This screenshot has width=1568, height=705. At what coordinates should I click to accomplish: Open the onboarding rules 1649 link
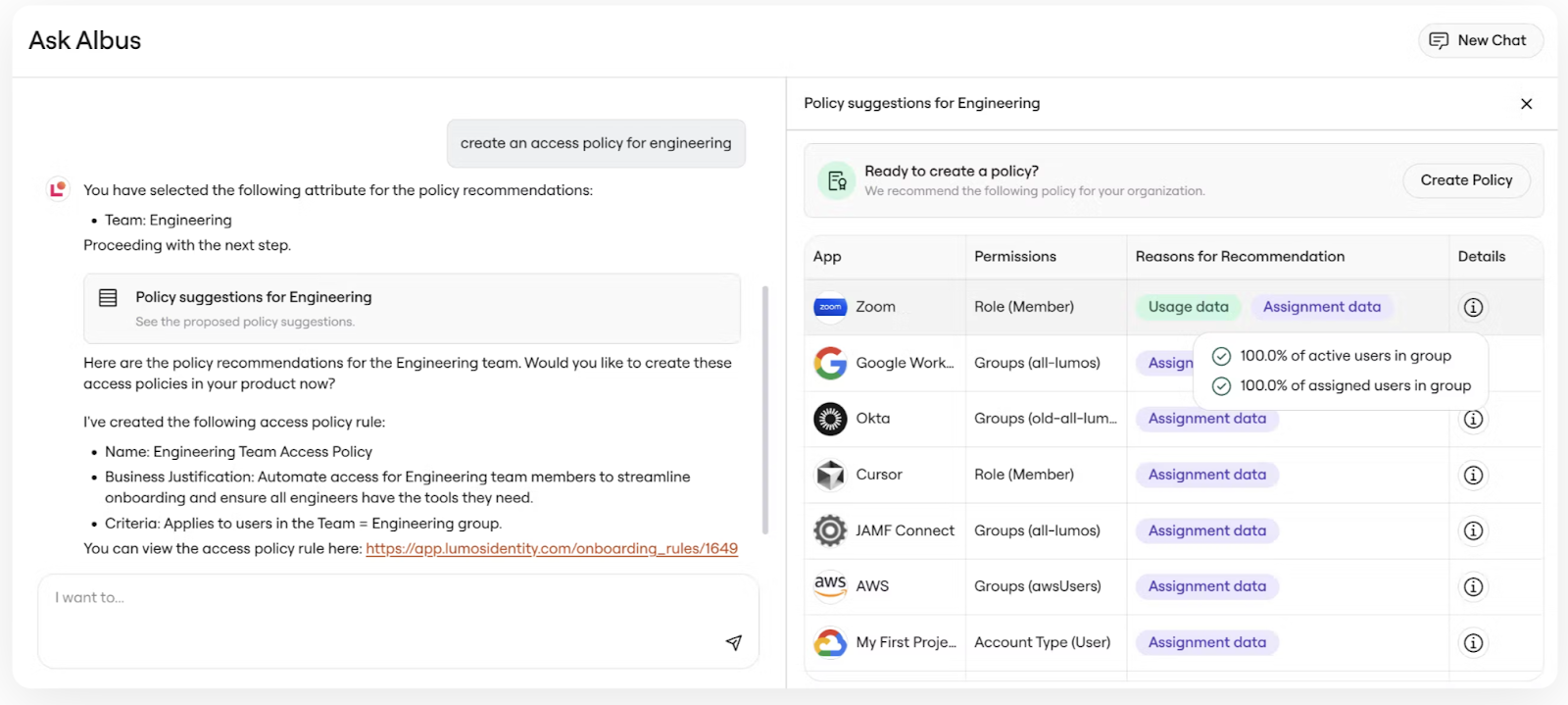pyautogui.click(x=552, y=548)
